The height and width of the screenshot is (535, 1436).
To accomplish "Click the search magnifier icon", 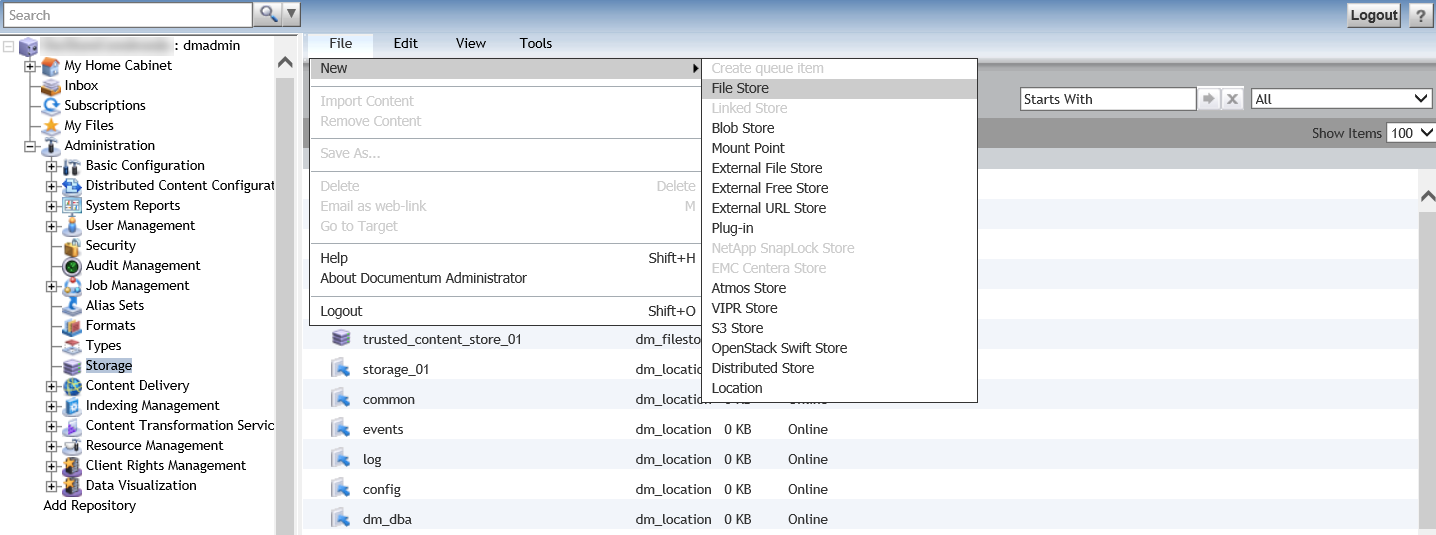I will point(267,14).
